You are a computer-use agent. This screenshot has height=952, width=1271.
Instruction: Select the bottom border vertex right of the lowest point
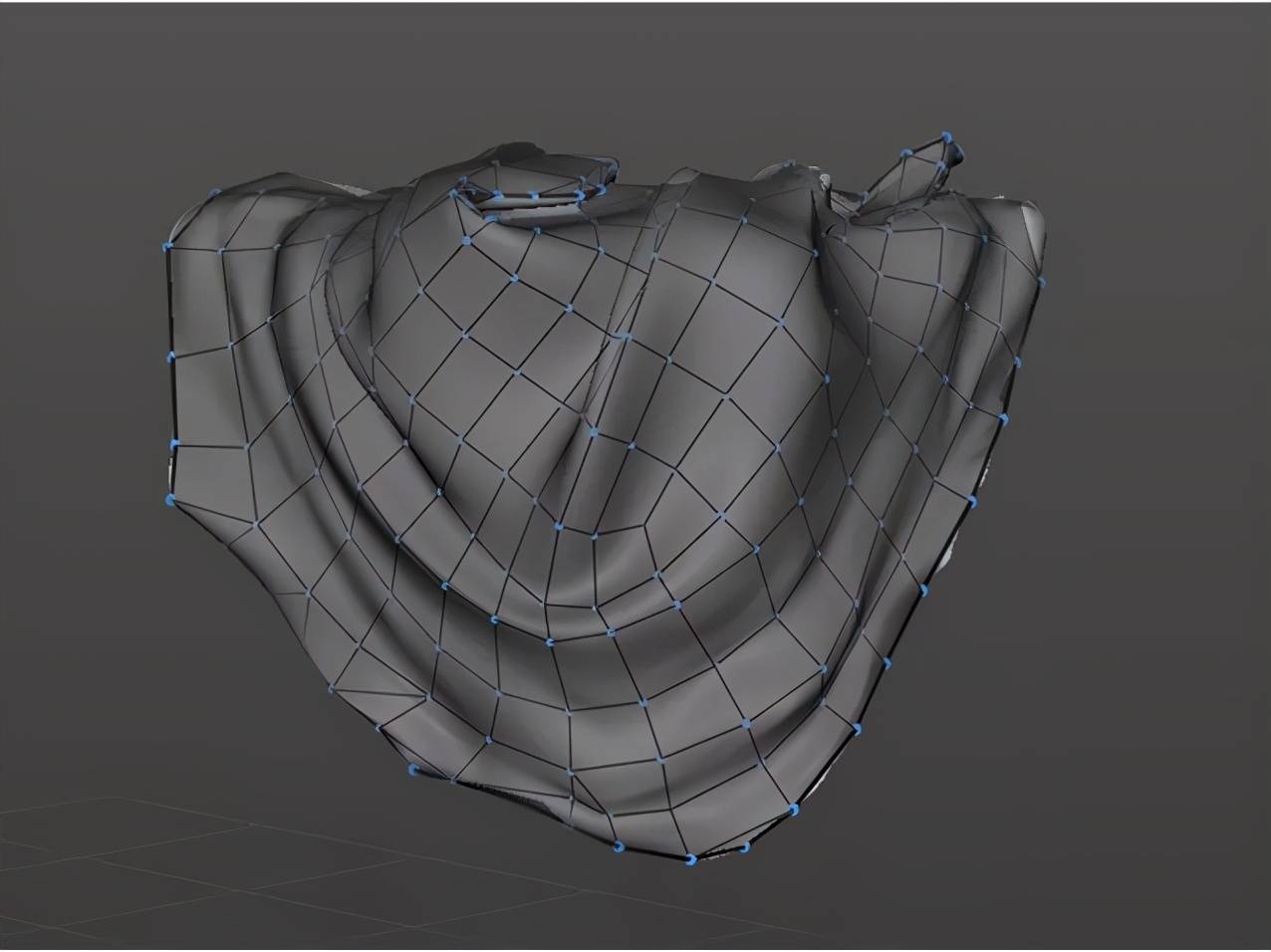744,847
